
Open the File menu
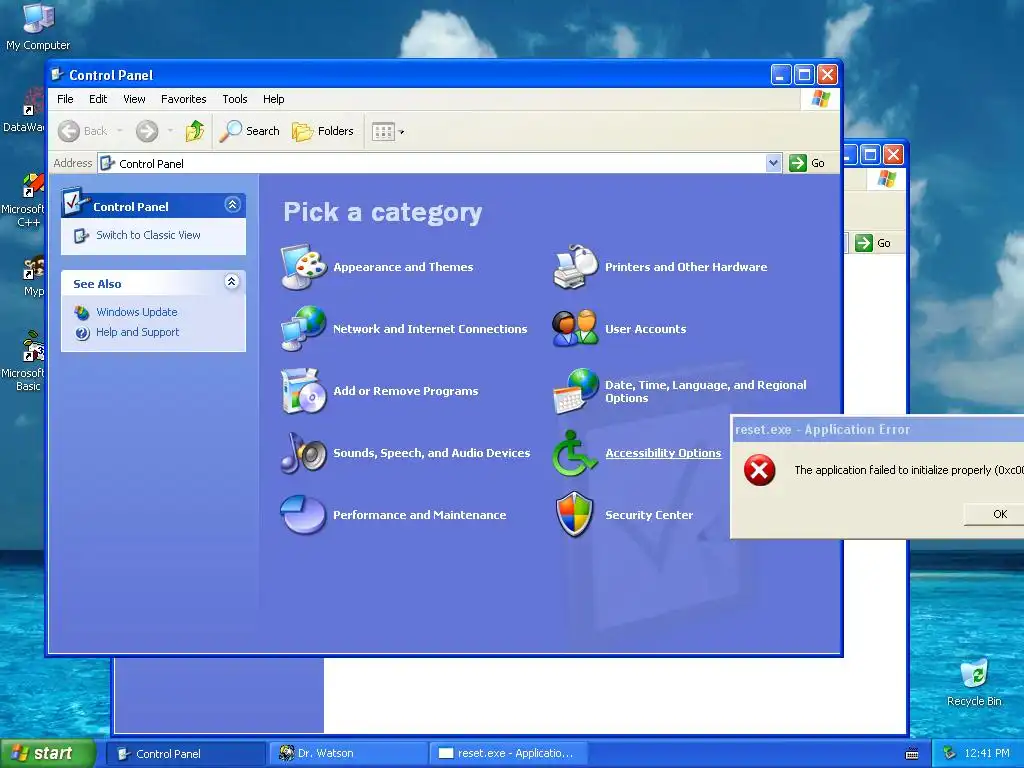pos(65,99)
